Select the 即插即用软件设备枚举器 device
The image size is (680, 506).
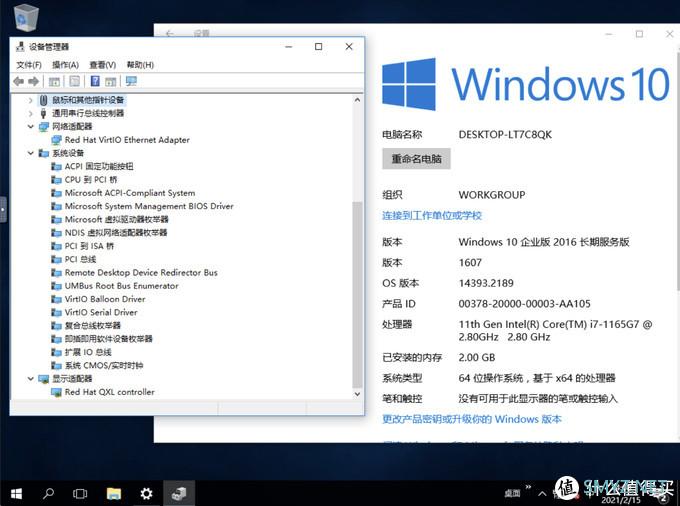pyautogui.click(x=108, y=339)
